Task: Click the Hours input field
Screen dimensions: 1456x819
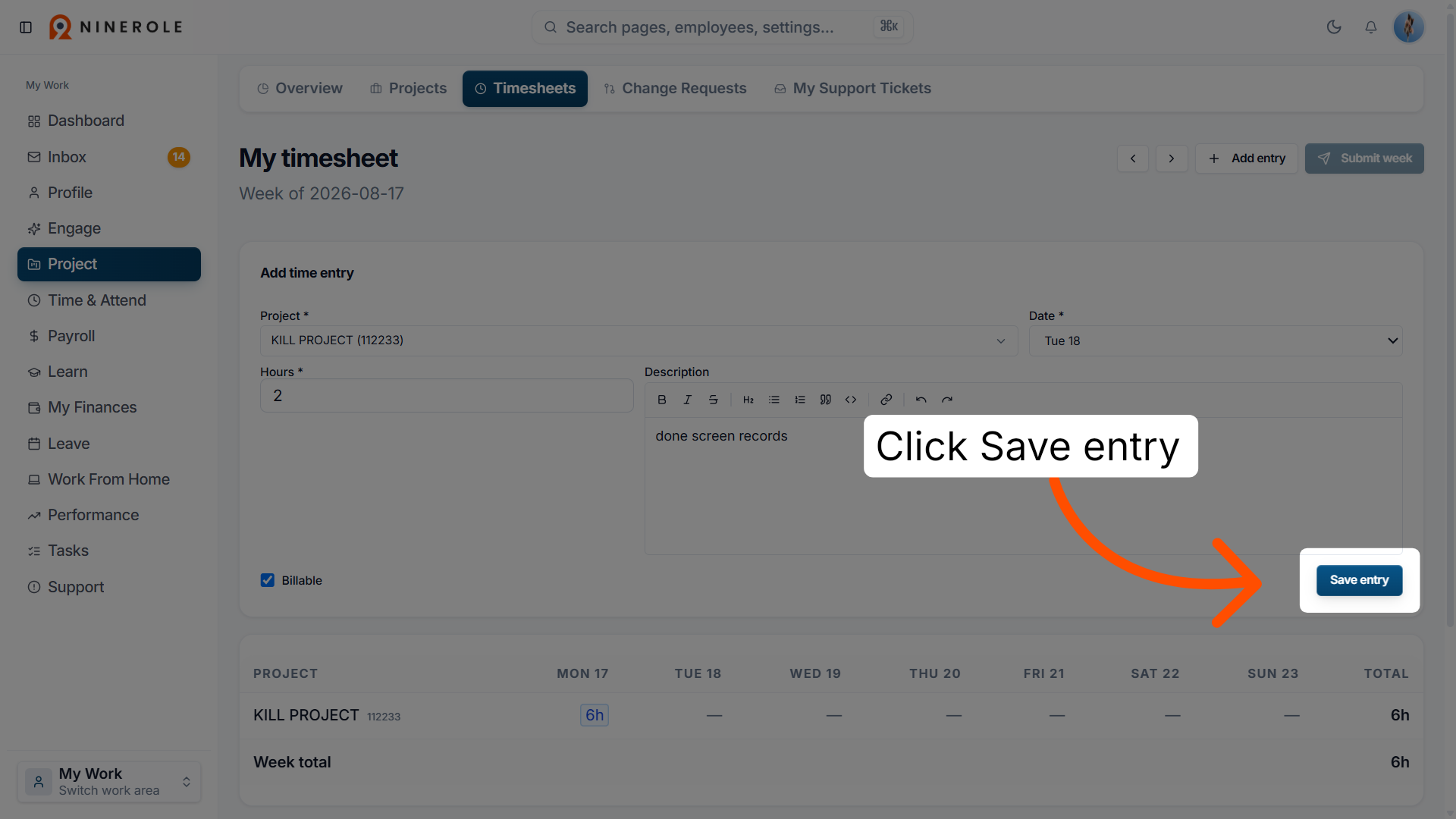Action: point(447,396)
